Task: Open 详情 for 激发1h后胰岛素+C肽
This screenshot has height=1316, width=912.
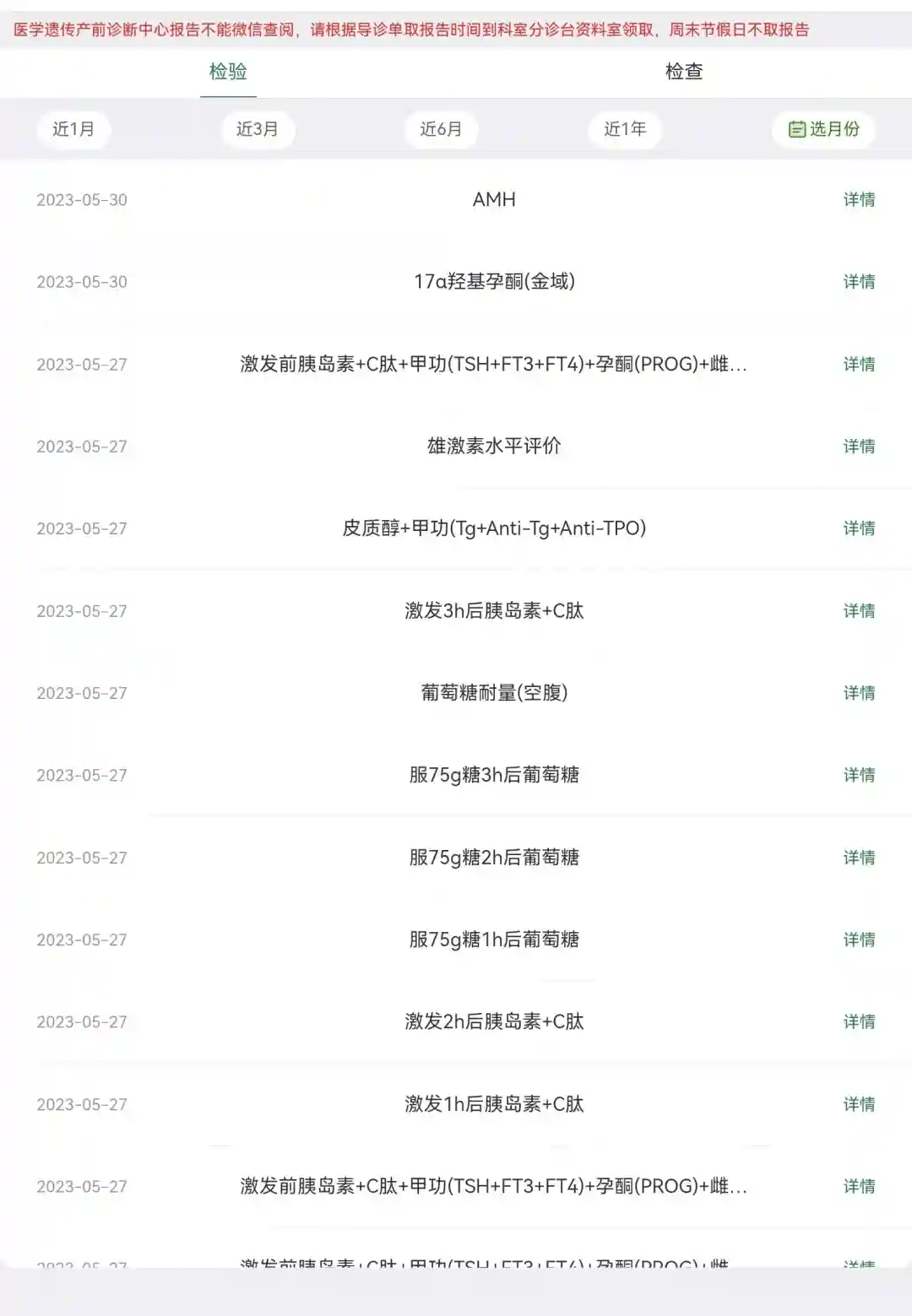Action: click(859, 1104)
